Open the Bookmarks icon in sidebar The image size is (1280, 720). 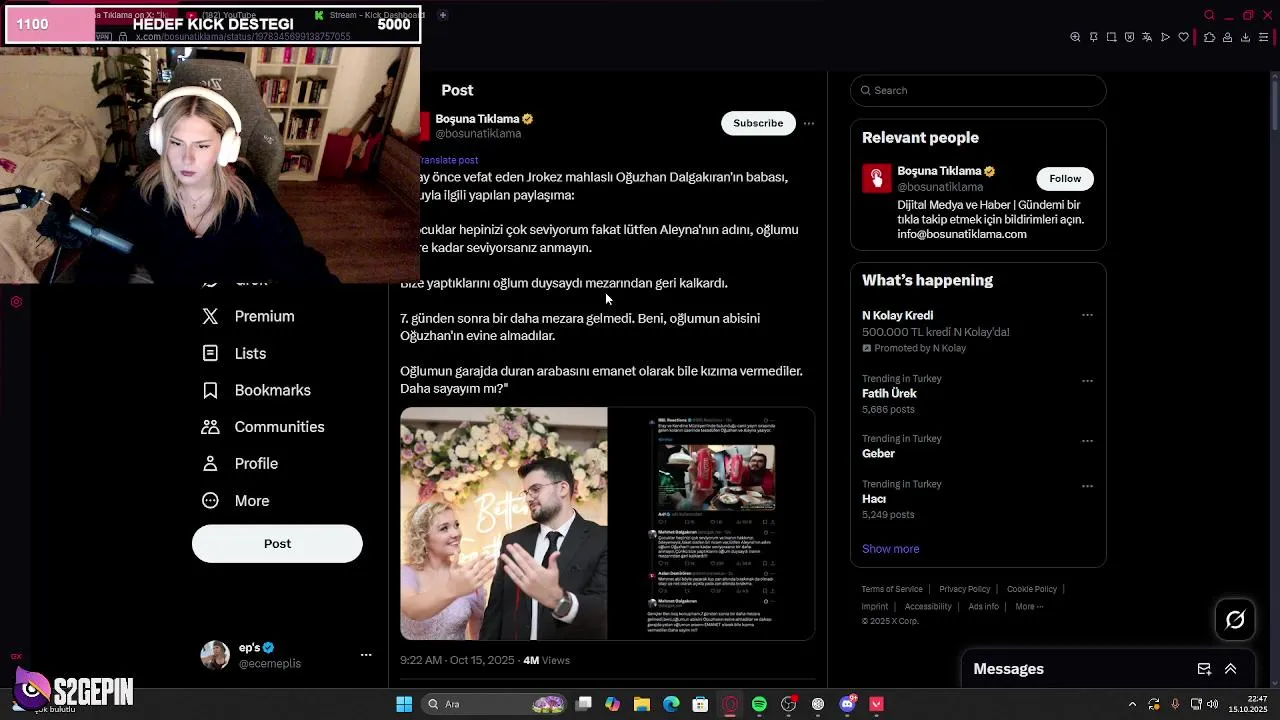coord(210,390)
